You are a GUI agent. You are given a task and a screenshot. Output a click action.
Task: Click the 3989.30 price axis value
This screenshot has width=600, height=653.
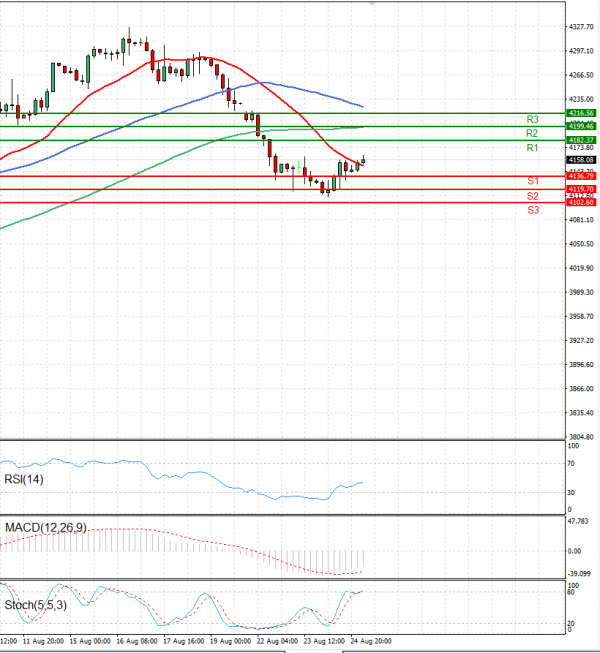tap(581, 292)
